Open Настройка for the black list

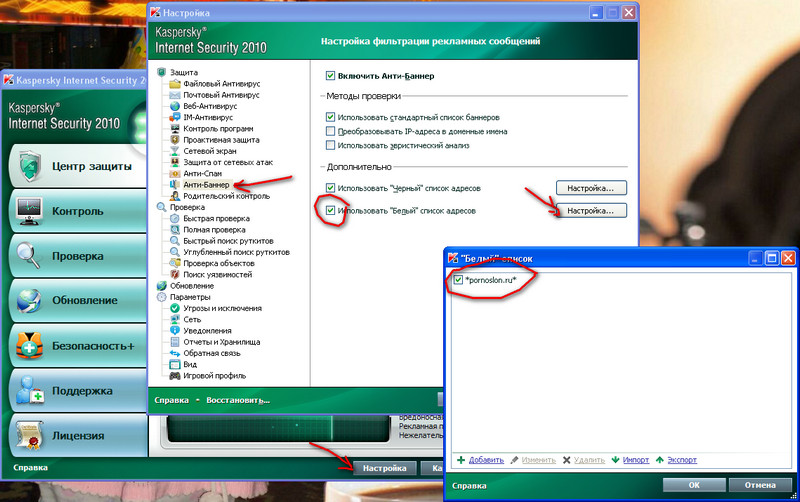coord(591,188)
